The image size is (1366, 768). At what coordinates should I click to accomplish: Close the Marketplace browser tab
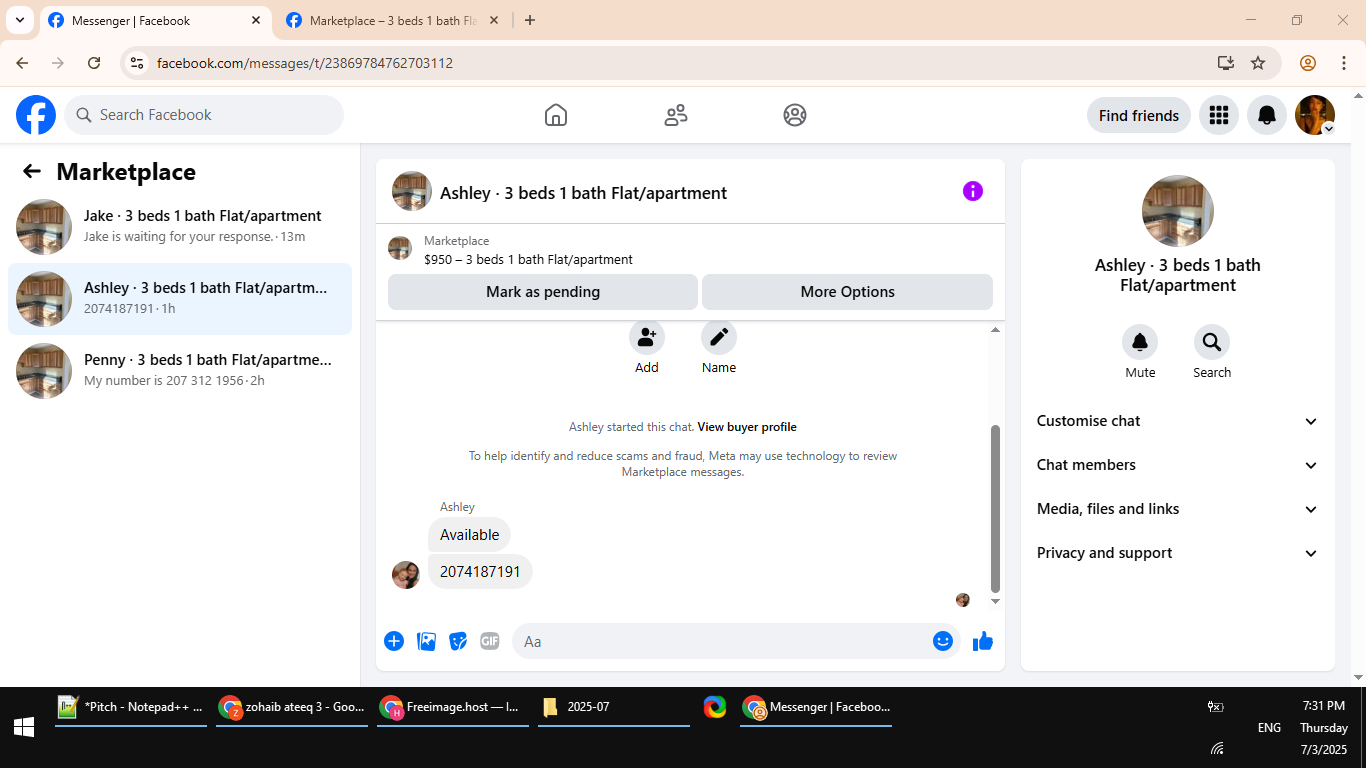[493, 20]
